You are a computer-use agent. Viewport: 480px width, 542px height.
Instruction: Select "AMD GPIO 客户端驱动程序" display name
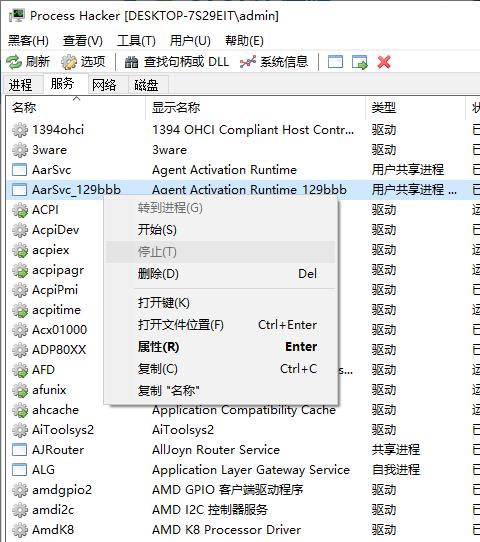pyautogui.click(x=227, y=490)
